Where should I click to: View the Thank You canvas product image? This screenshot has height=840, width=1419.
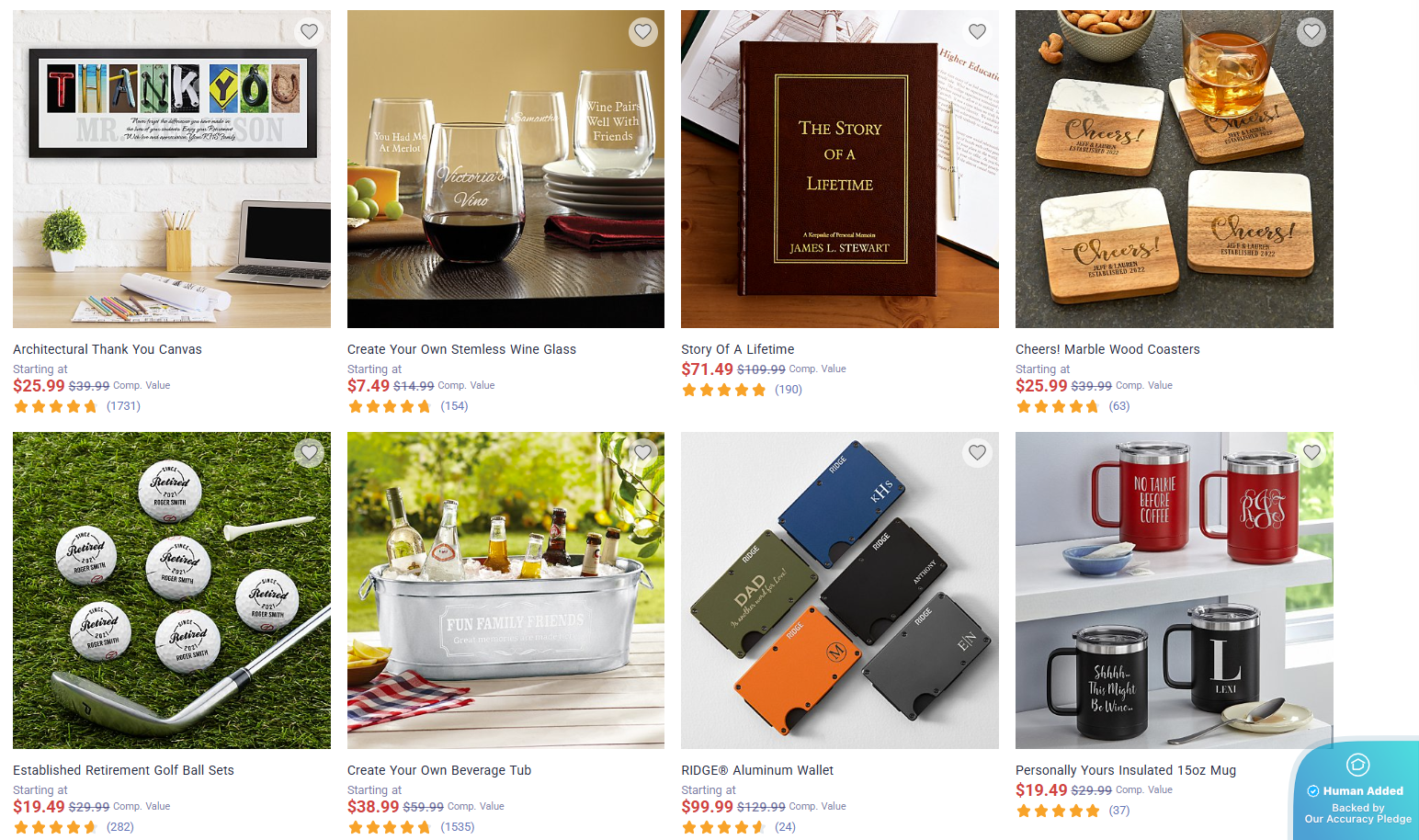[x=172, y=169]
